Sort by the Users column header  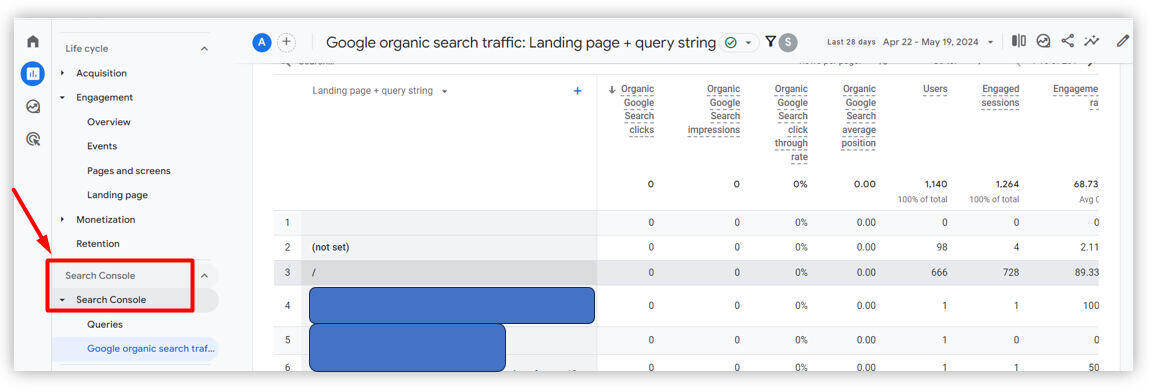point(935,89)
